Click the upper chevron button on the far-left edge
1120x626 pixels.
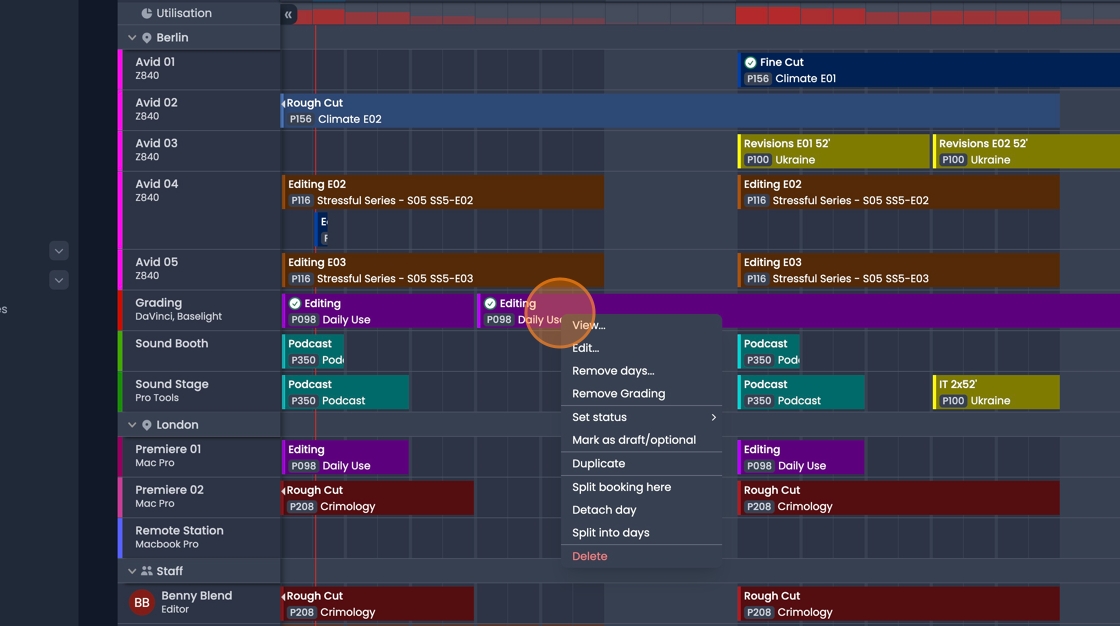(x=58, y=251)
